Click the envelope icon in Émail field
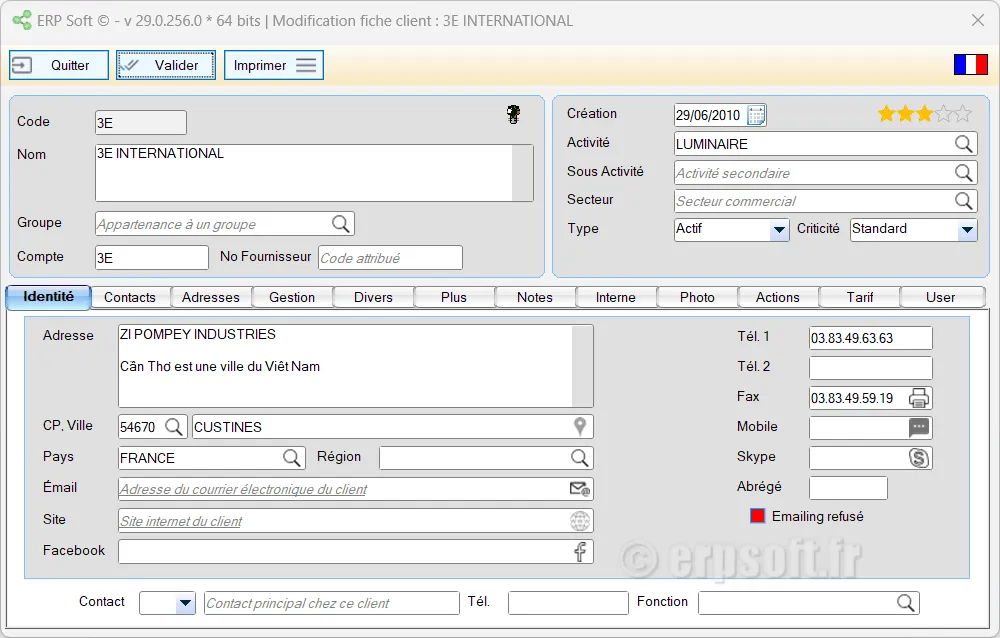The height and width of the screenshot is (638, 1000). (580, 489)
